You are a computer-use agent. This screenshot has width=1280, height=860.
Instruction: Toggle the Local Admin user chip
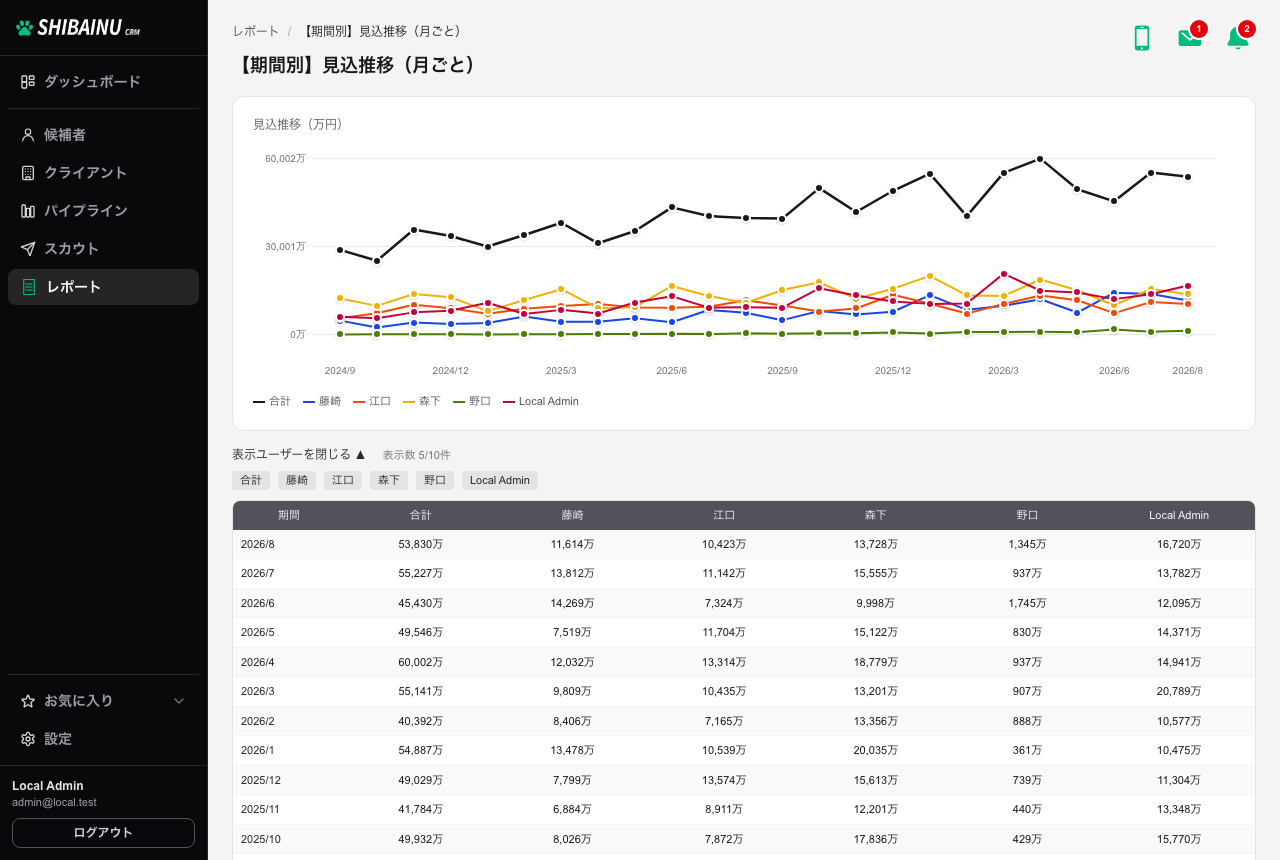click(x=500, y=480)
